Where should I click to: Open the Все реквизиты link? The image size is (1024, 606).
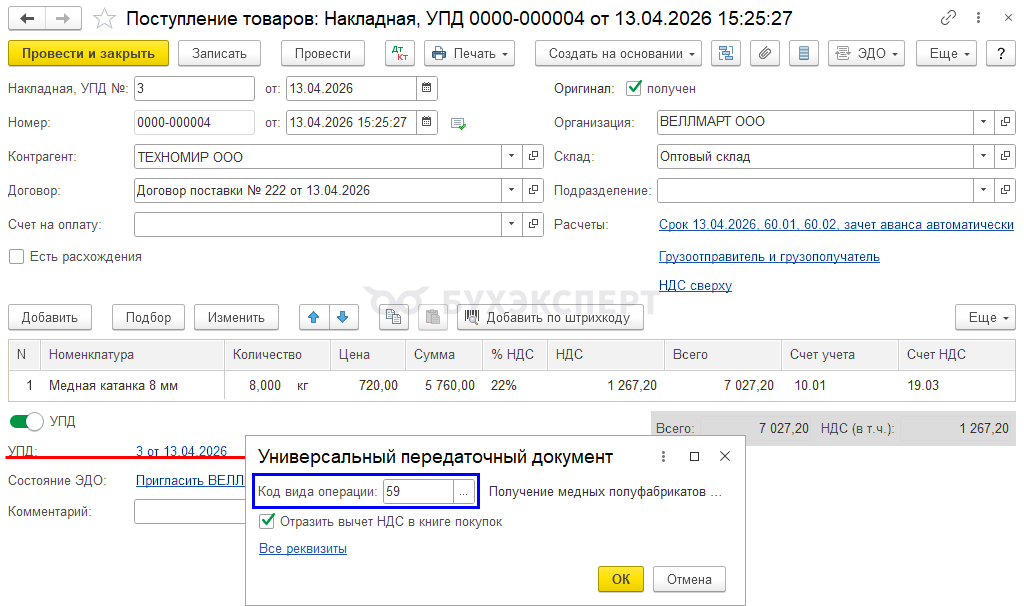[x=303, y=549]
